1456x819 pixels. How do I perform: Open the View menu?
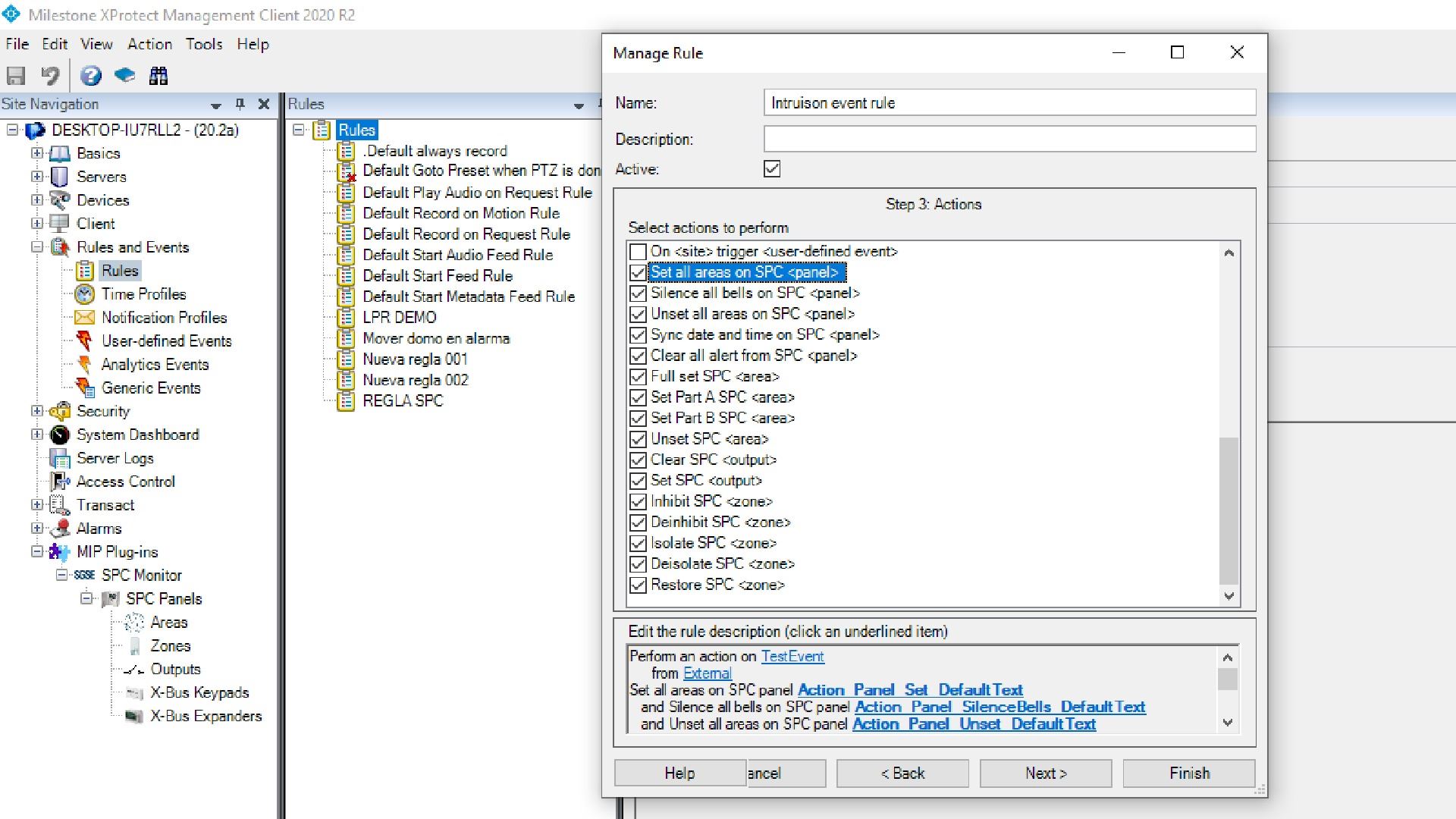[96, 44]
